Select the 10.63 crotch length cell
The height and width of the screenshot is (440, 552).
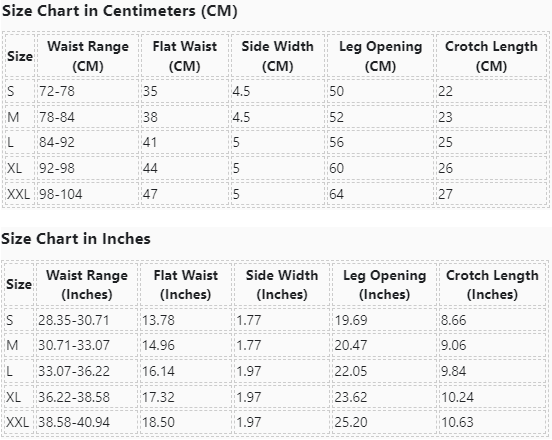click(x=492, y=422)
